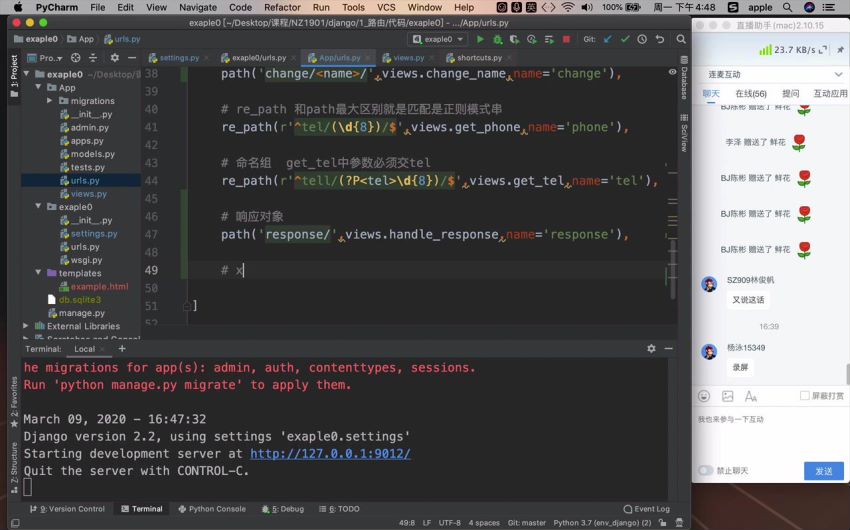Screen dimensions: 850x530
Task: Open the Refactor menu
Action: [282, 7]
